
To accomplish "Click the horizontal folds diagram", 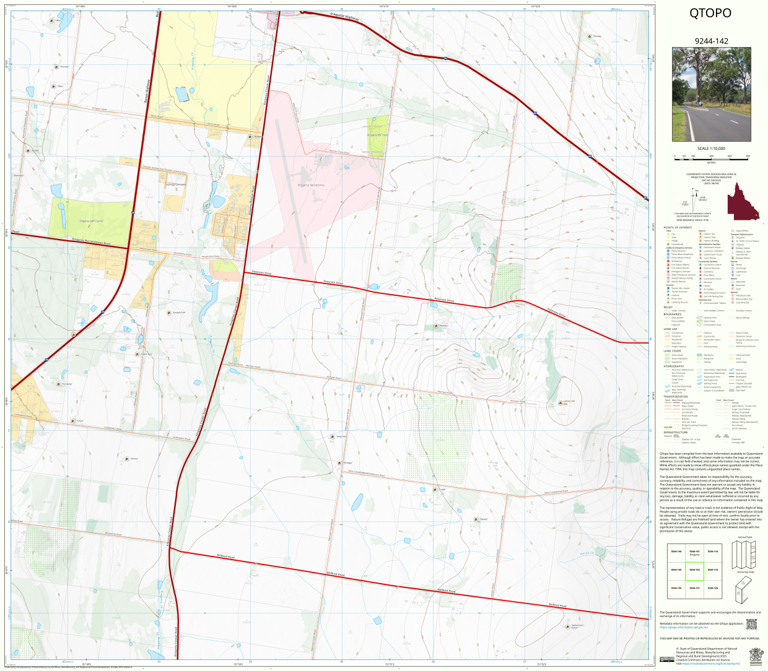I will point(744,589).
